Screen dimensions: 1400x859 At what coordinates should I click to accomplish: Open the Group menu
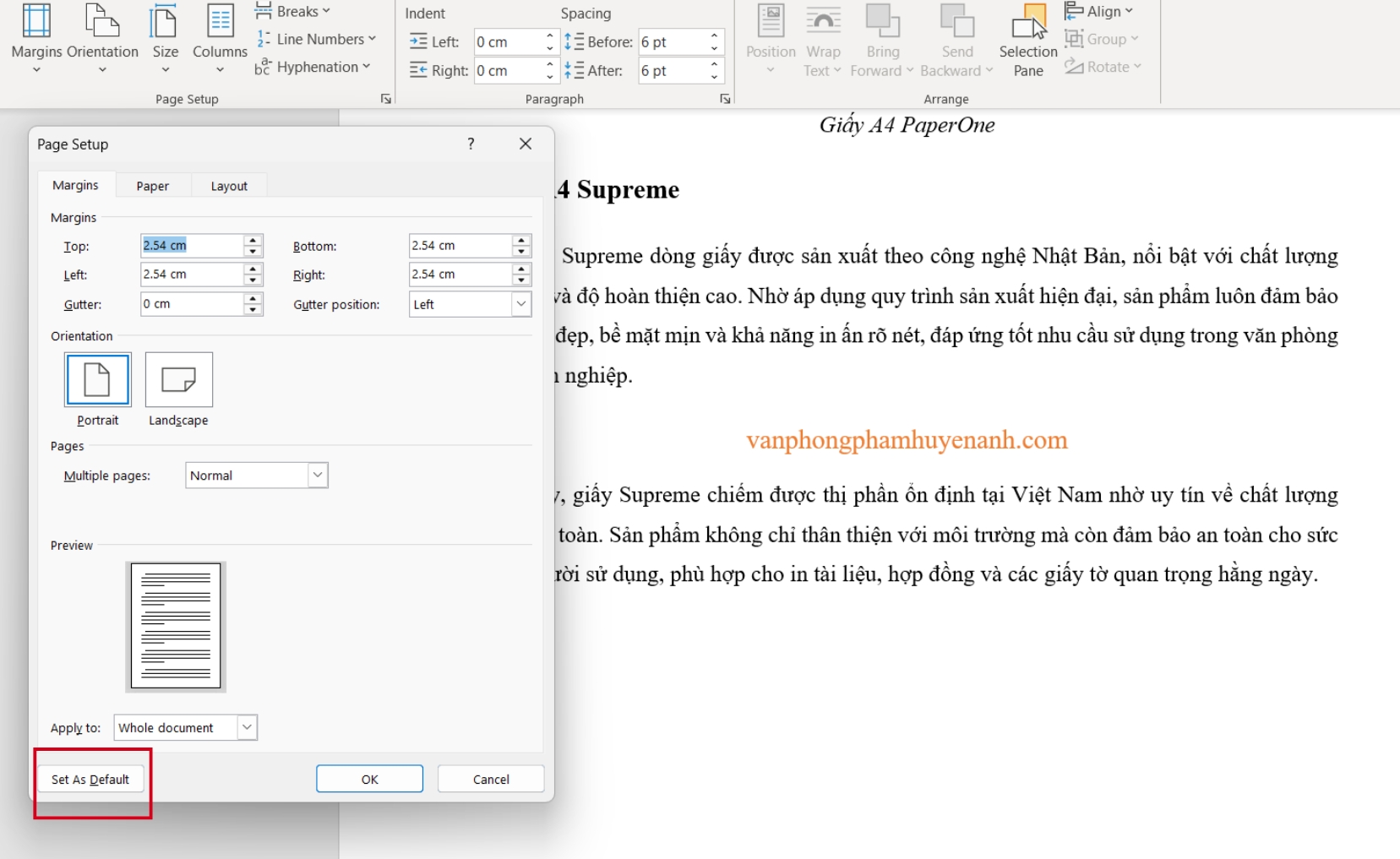pyautogui.click(x=1102, y=39)
